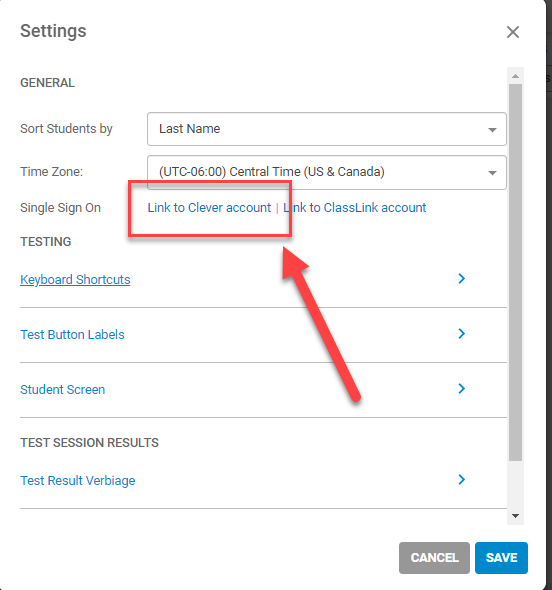Open Test Button Labels settings
This screenshot has width=552, height=590.
pos(72,335)
